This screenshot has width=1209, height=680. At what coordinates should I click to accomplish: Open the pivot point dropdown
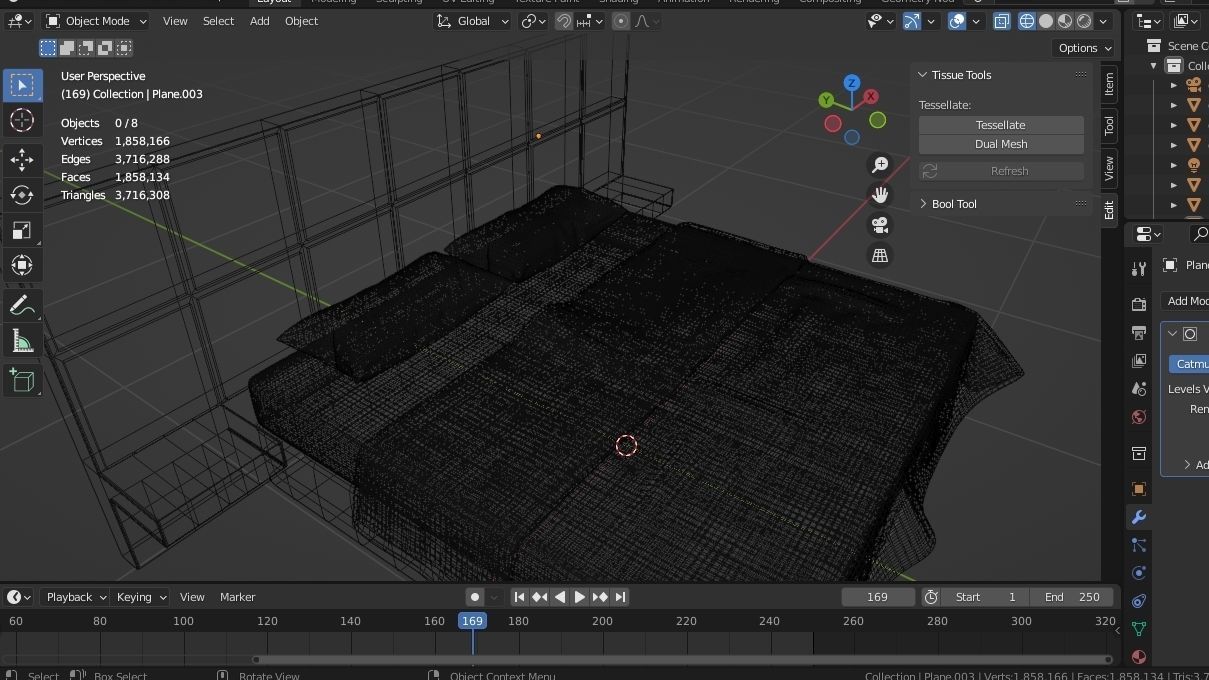pos(533,21)
